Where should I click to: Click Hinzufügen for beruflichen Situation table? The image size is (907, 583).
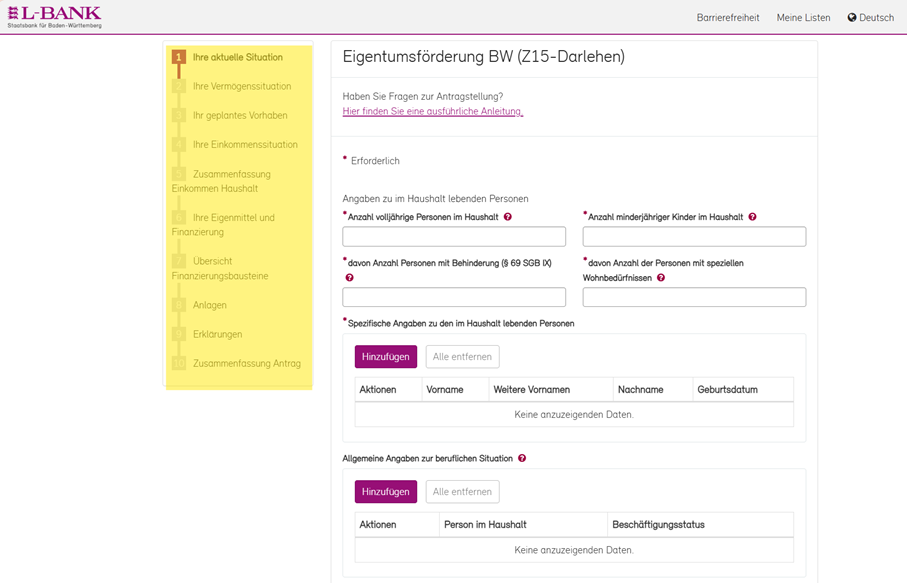[385, 492]
